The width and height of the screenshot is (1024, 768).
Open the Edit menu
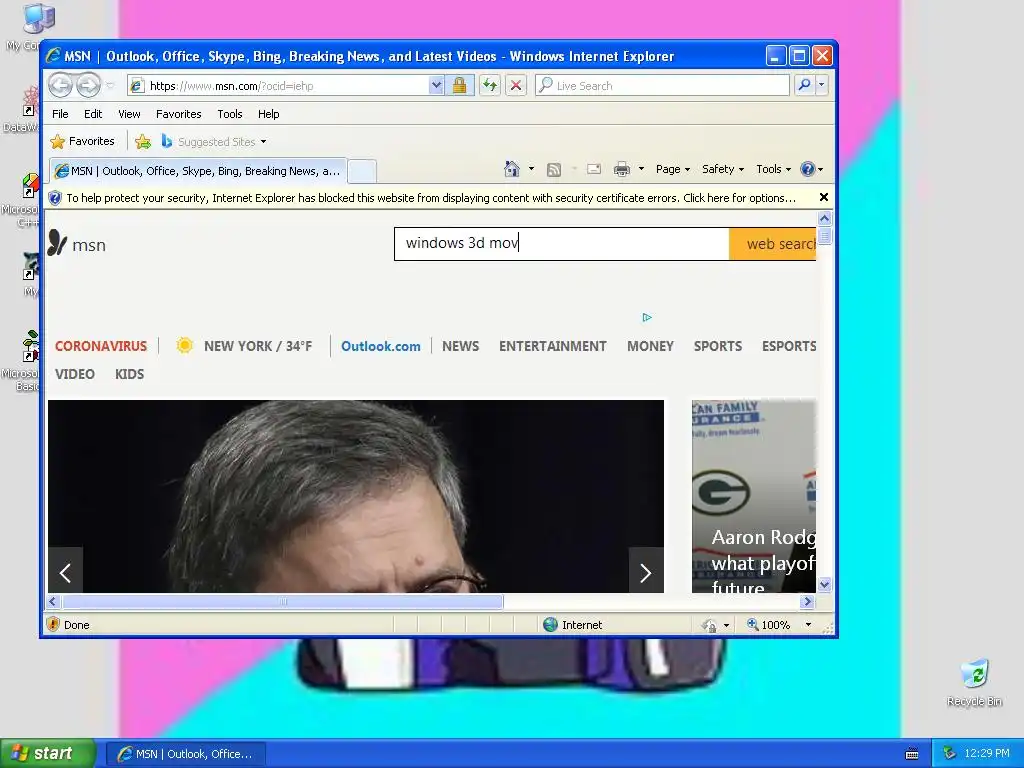(93, 114)
